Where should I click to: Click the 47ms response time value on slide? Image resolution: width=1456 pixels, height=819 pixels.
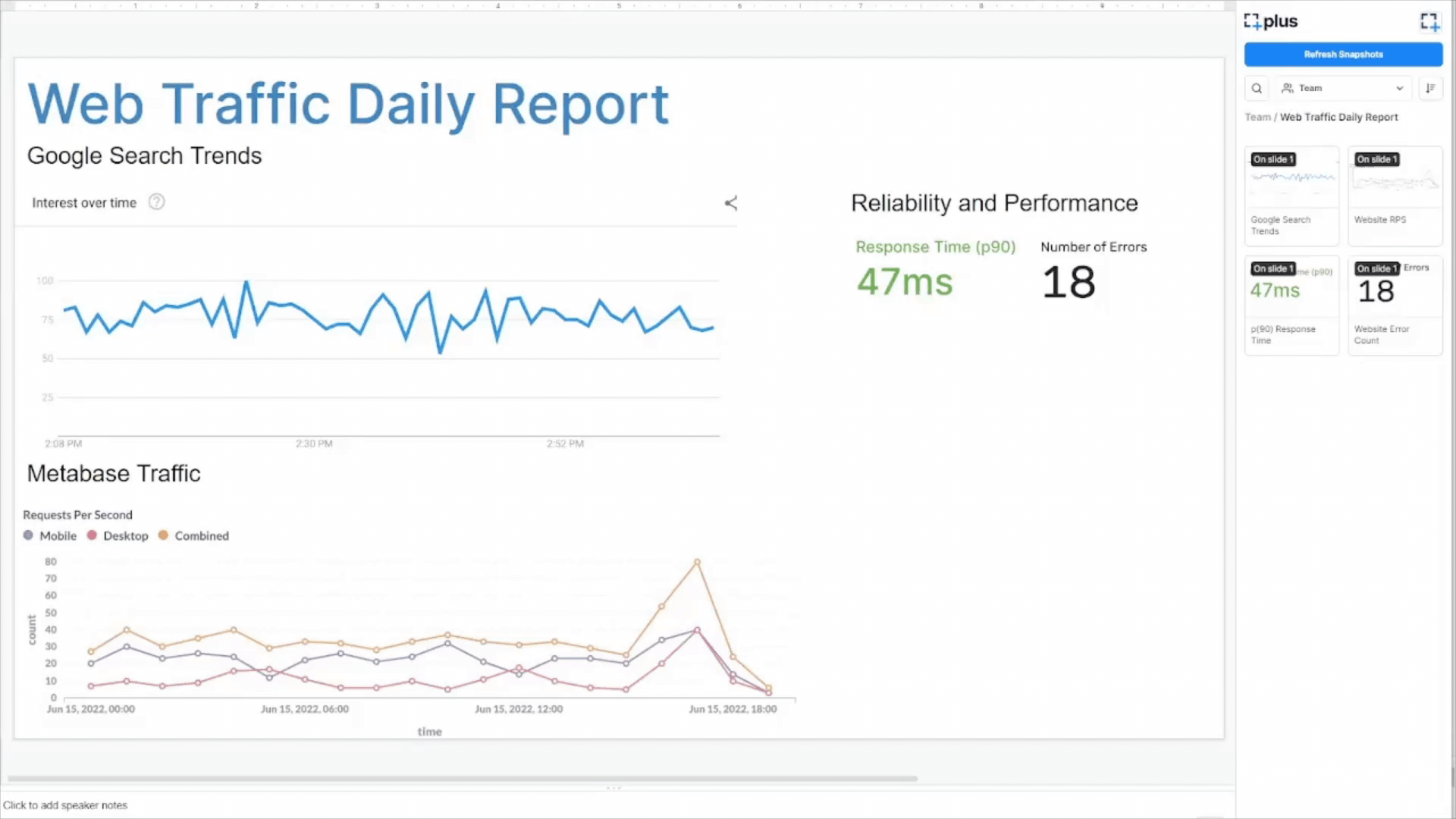click(905, 282)
